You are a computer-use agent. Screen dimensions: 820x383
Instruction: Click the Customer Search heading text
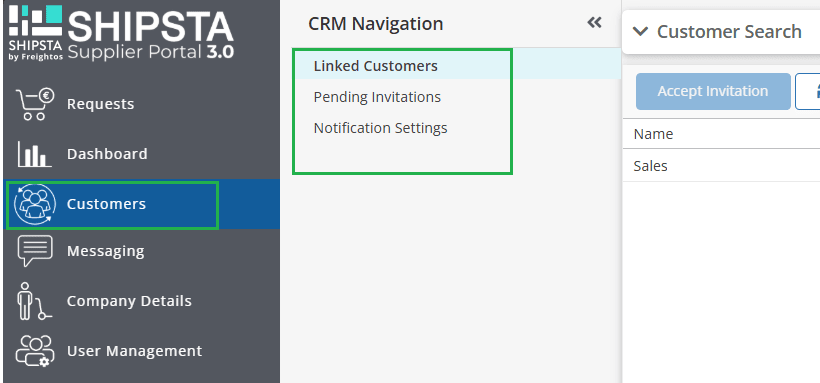tap(729, 31)
